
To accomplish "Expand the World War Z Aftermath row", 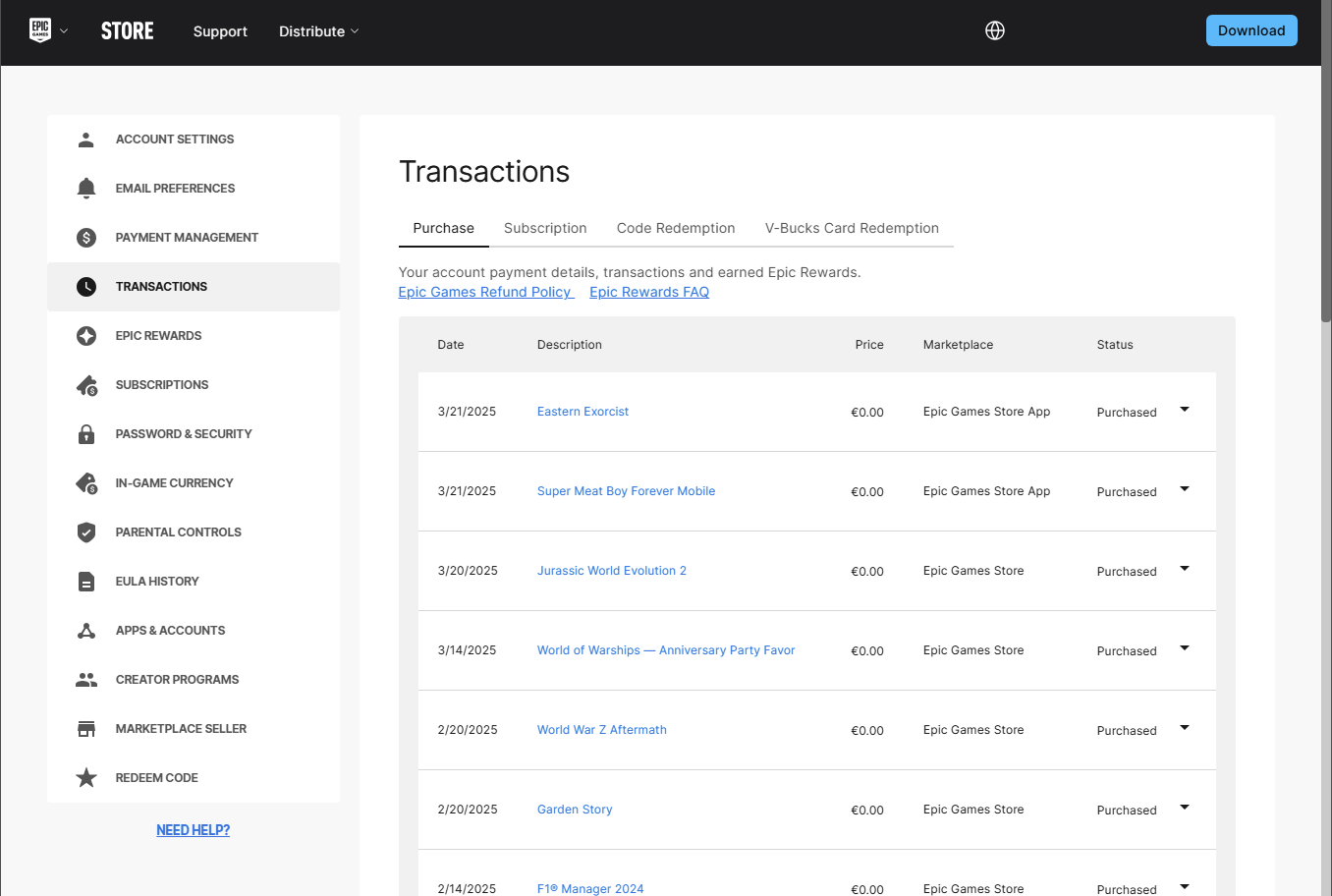I will point(1185,728).
